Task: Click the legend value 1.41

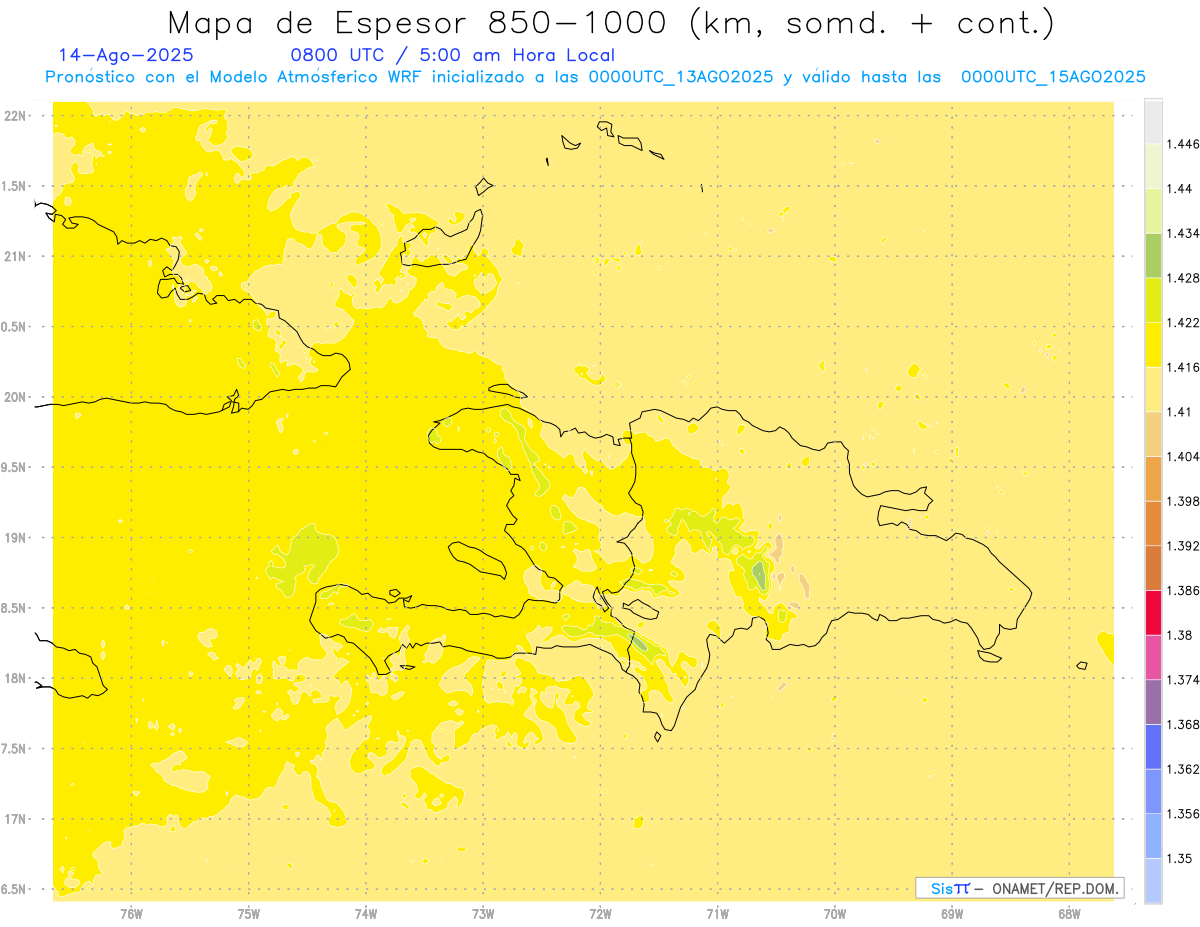Action: 1181,412
